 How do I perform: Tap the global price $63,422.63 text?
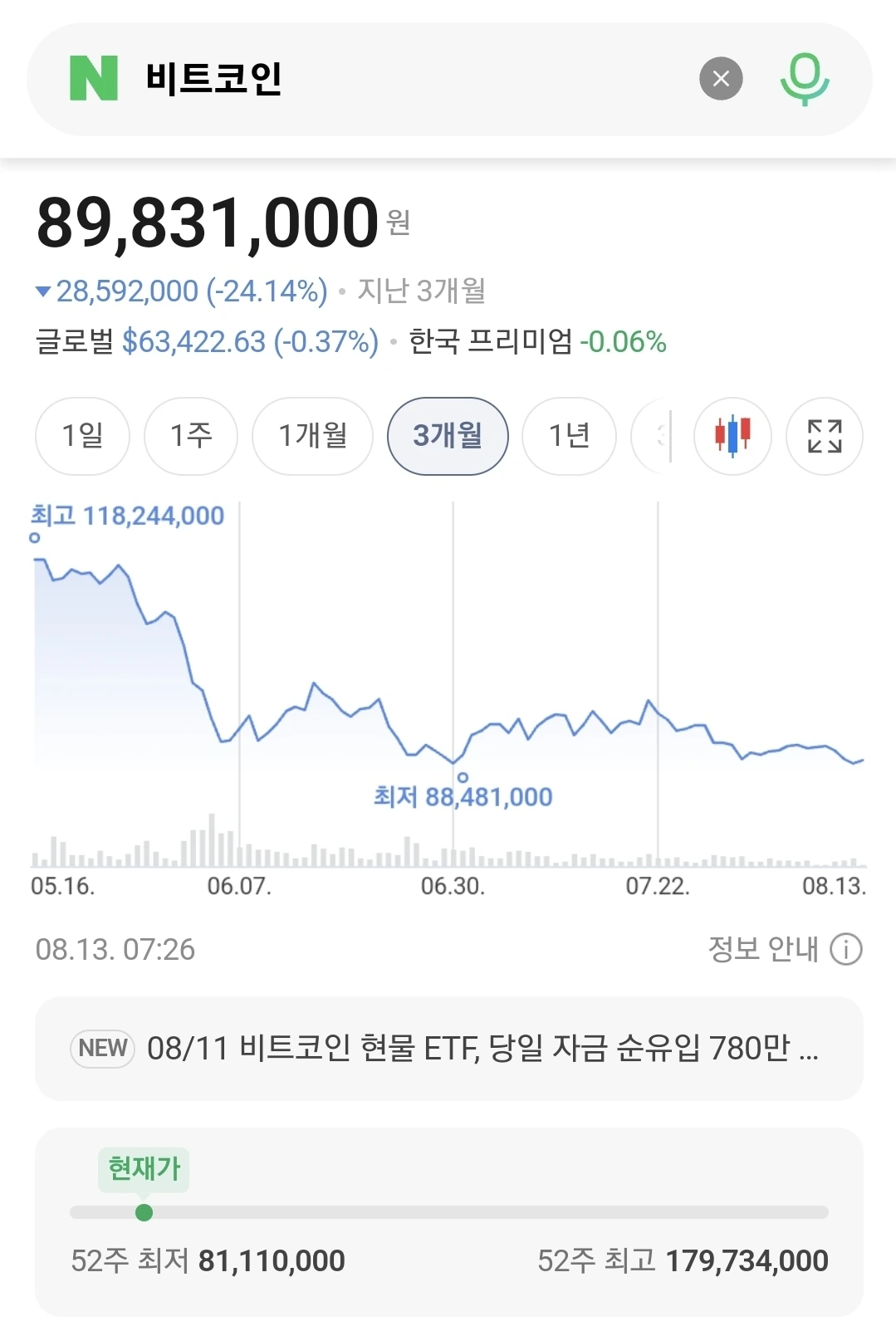193,341
